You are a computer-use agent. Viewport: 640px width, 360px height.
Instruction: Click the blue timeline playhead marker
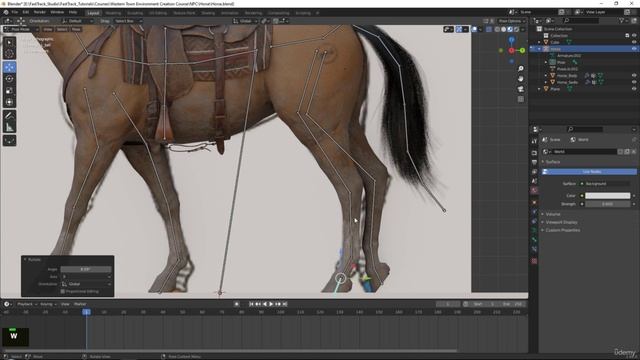tap(87, 312)
